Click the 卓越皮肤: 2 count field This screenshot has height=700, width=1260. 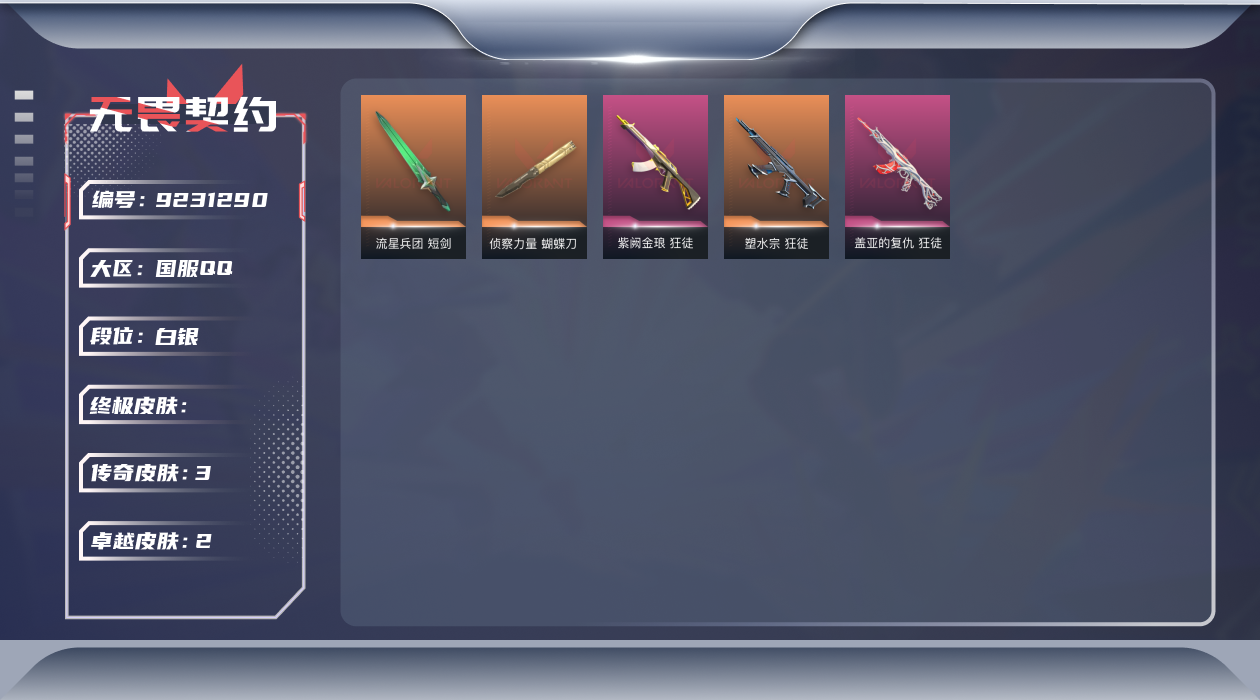point(165,541)
